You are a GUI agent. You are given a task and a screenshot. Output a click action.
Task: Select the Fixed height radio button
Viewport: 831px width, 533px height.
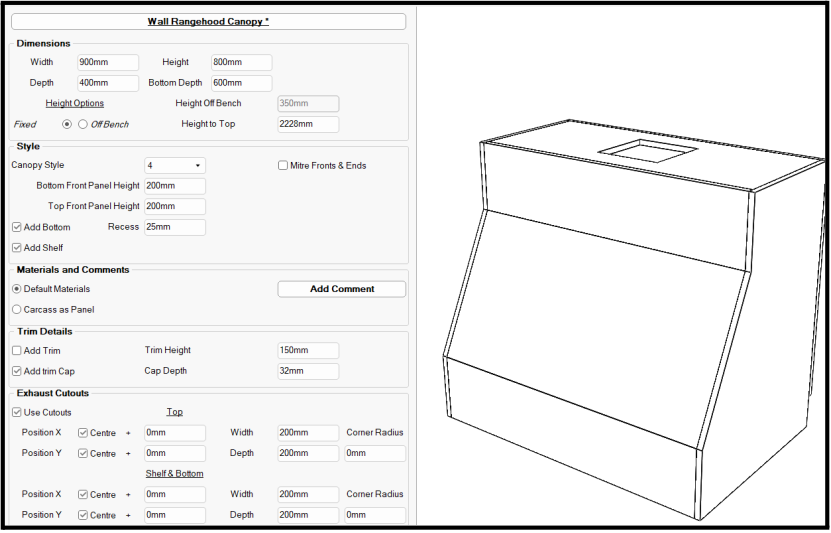pos(67,125)
